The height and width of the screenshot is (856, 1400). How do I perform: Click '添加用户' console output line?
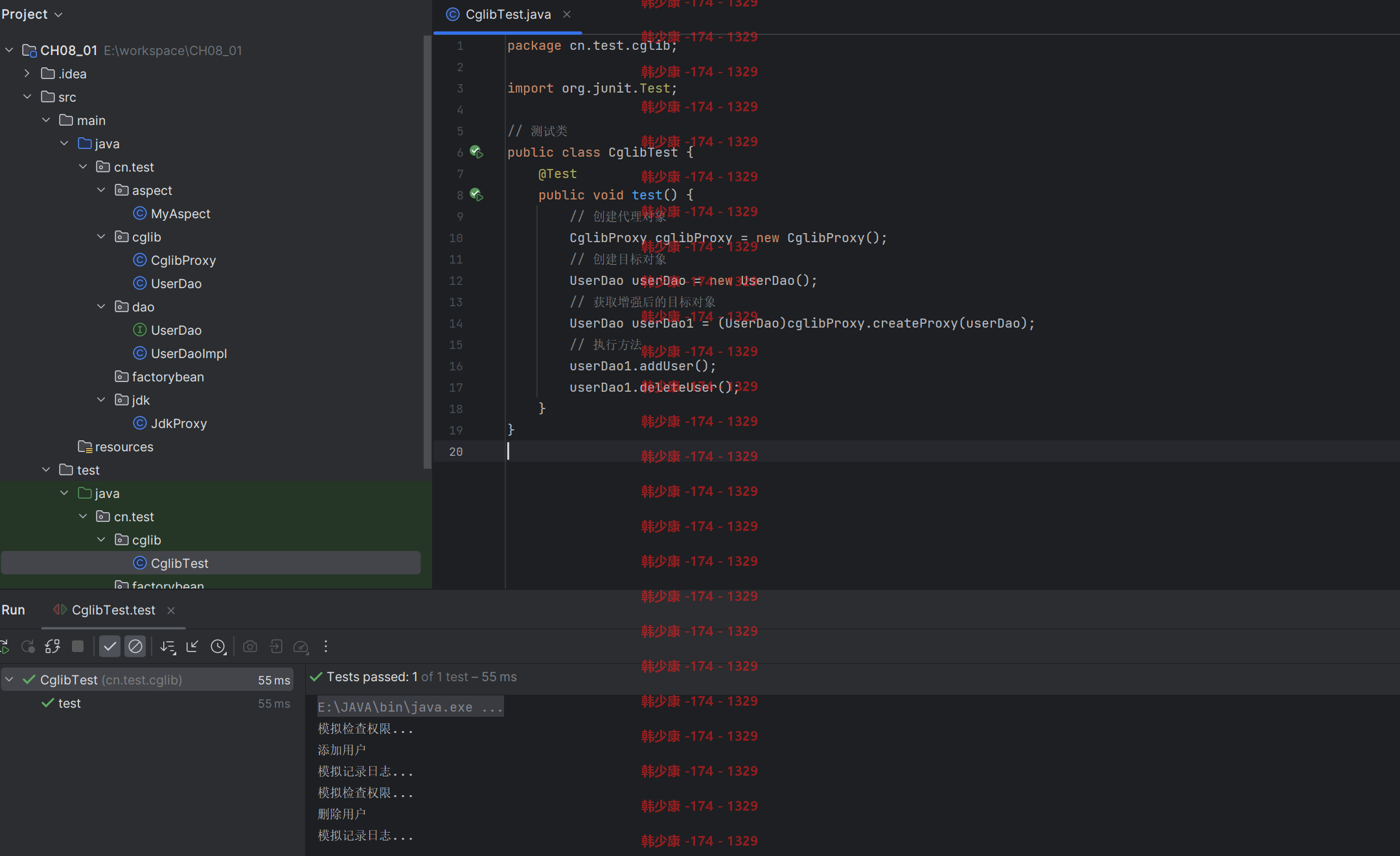click(341, 750)
